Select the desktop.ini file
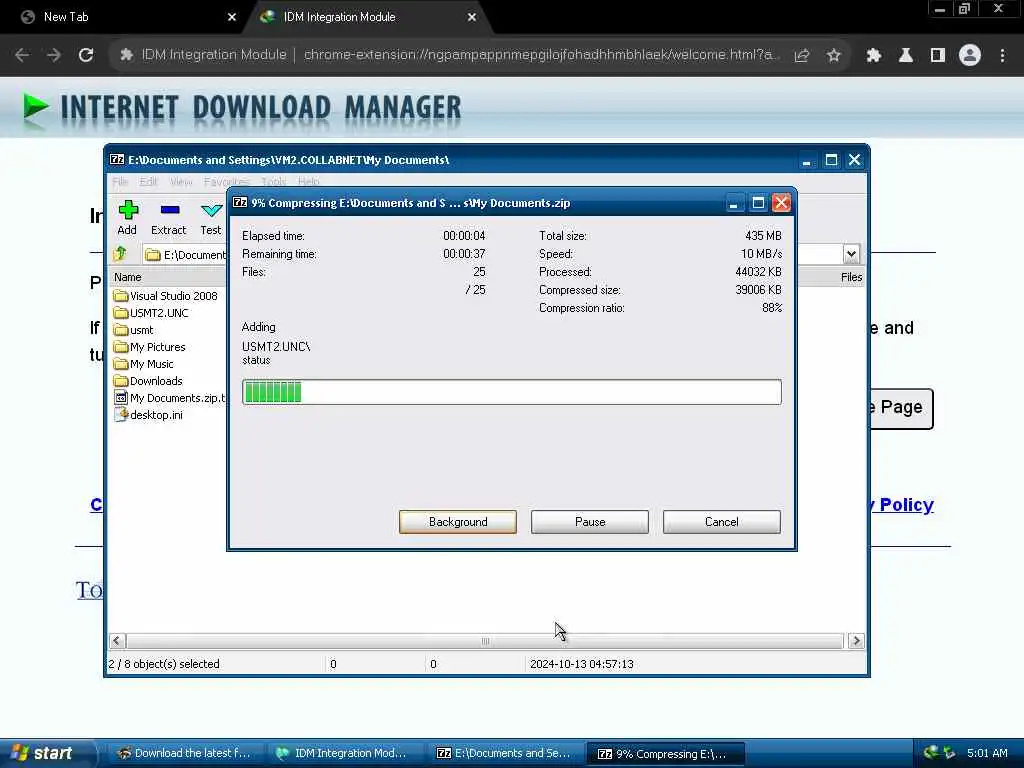Image resolution: width=1024 pixels, height=768 pixels. click(x=149, y=415)
